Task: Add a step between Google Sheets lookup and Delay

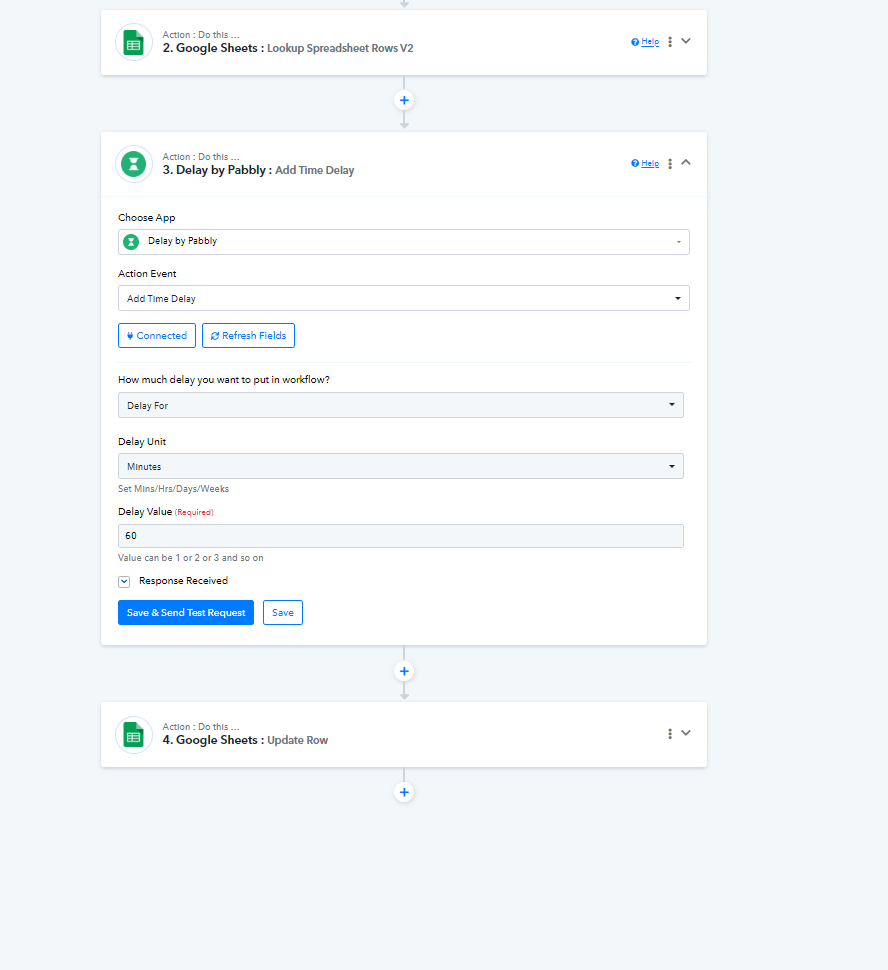Action: pyautogui.click(x=404, y=100)
